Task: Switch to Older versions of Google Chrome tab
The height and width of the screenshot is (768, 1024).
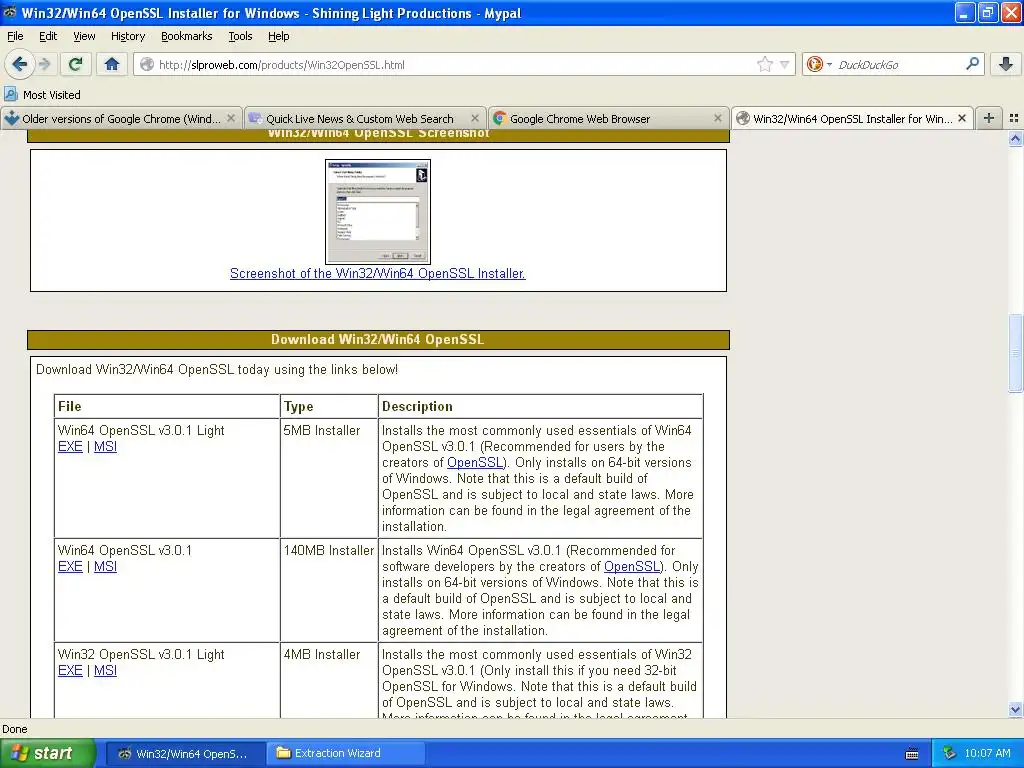Action: [x=120, y=119]
